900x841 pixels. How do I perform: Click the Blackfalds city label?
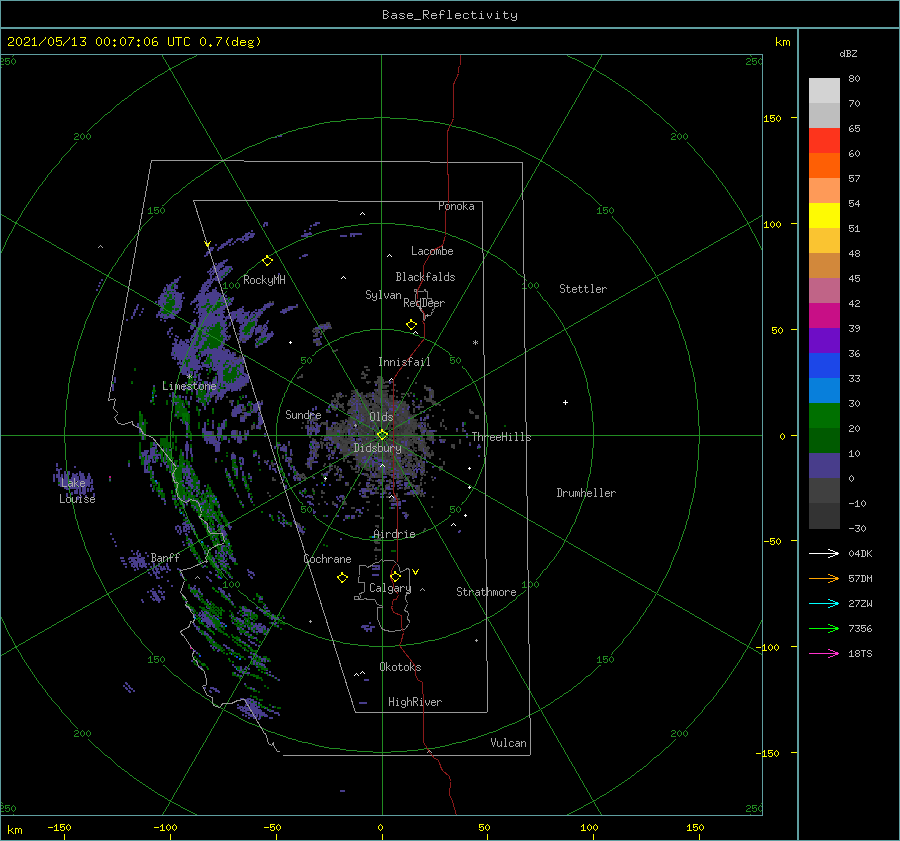[x=425, y=277]
